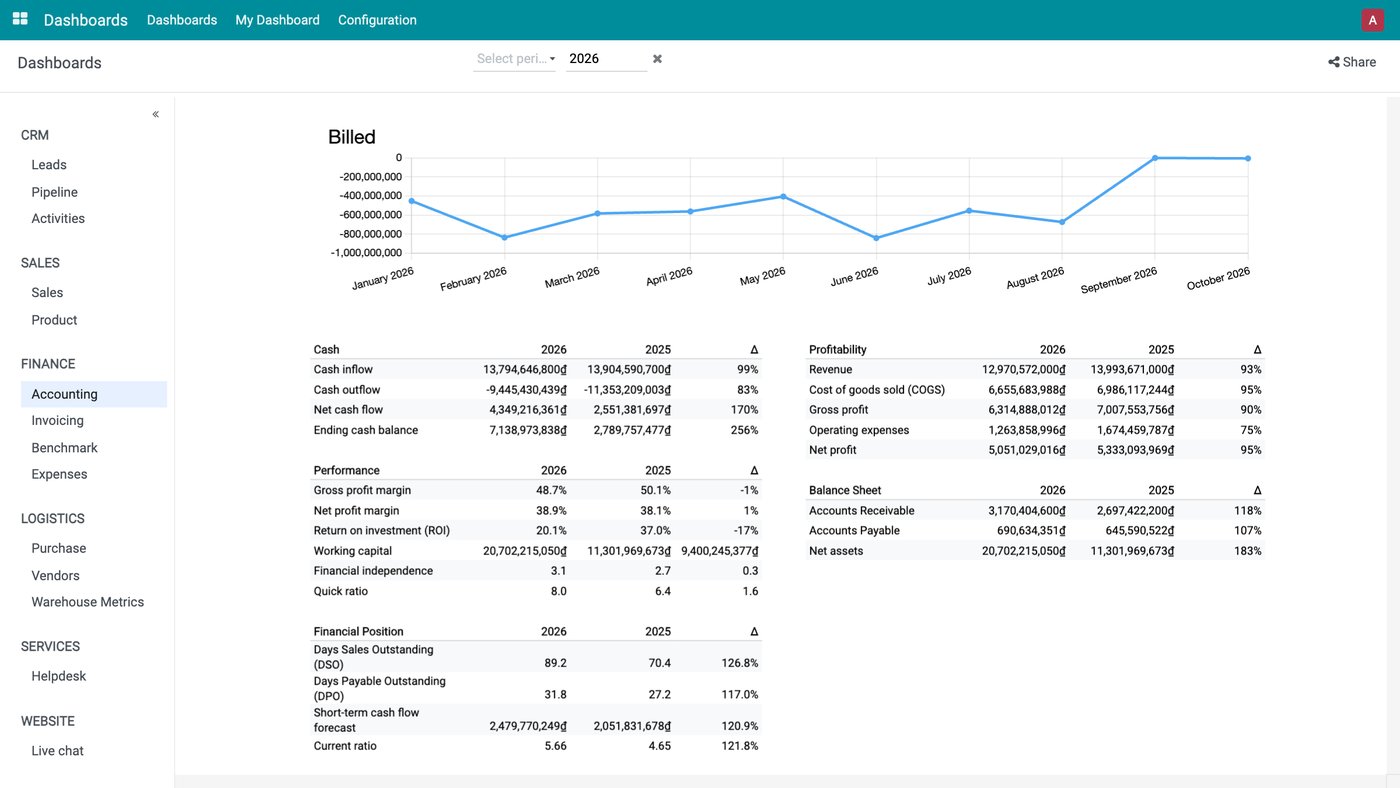1400x788 pixels.
Task: Click the Accounts Receivable row label
Action: [x=862, y=511]
